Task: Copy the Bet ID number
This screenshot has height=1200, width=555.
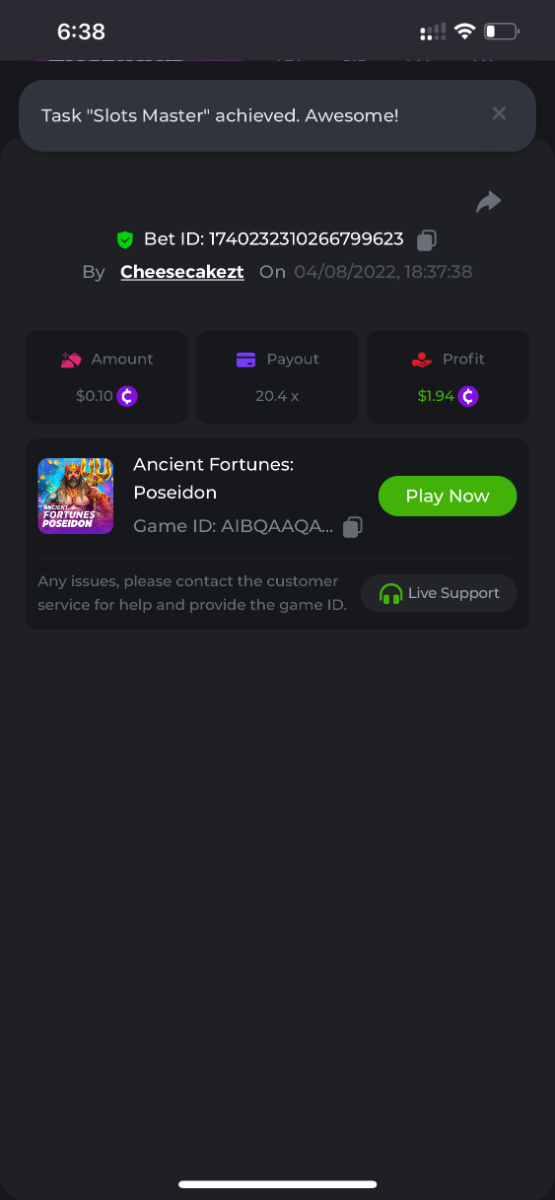Action: (x=427, y=240)
